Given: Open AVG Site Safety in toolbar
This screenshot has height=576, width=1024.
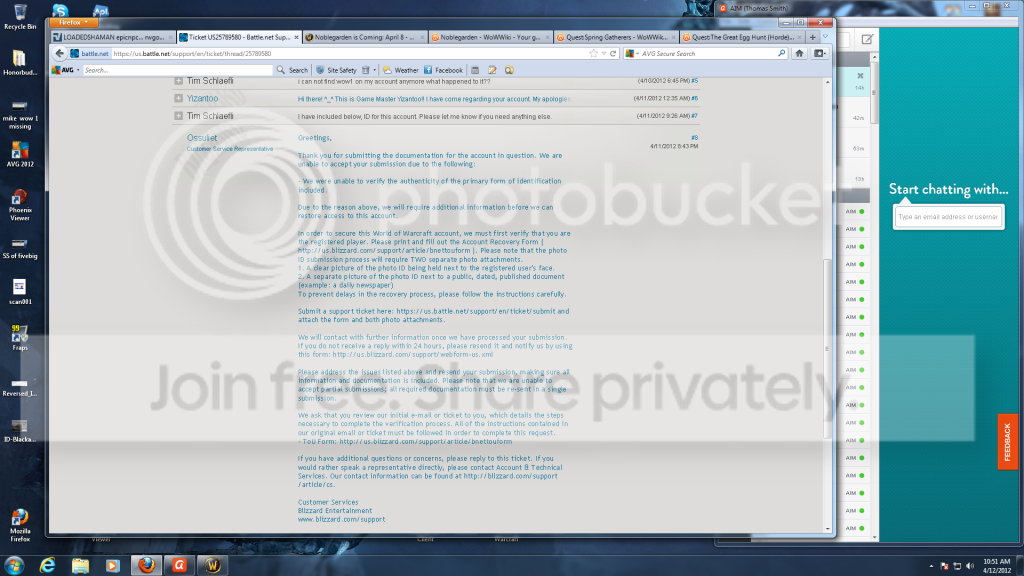Looking at the screenshot, I should (336, 70).
